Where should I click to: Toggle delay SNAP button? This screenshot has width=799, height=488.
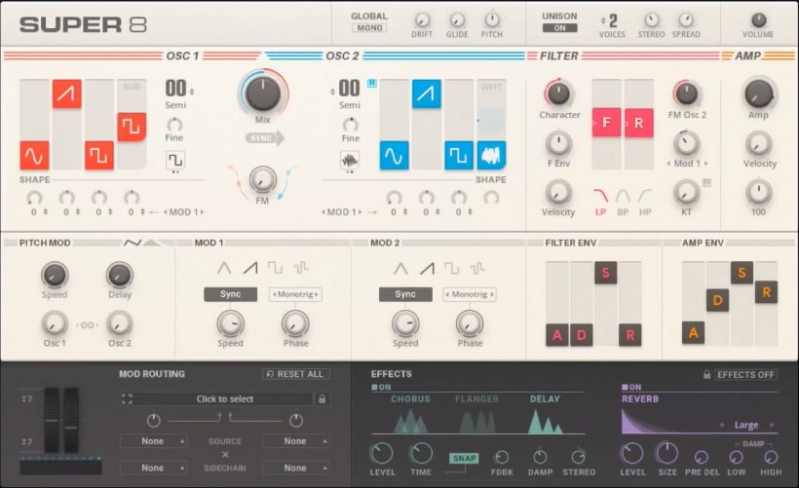coord(464,458)
